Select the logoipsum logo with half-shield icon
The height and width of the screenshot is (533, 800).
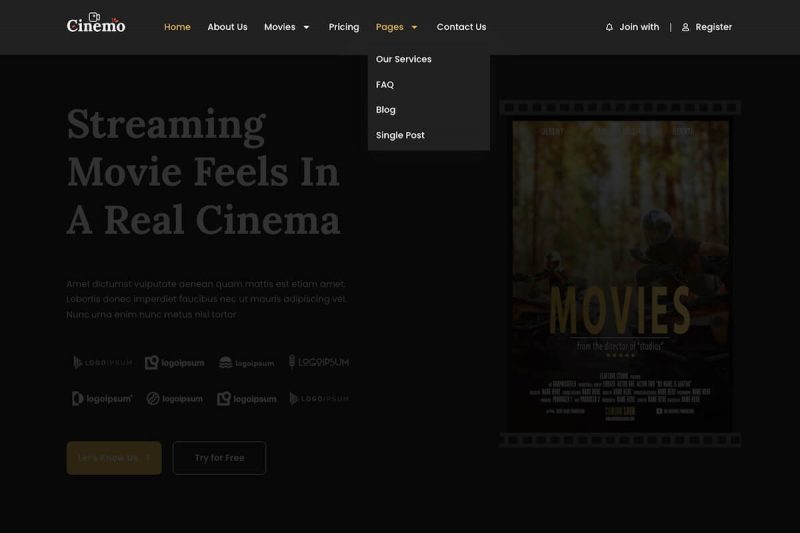pos(102,398)
